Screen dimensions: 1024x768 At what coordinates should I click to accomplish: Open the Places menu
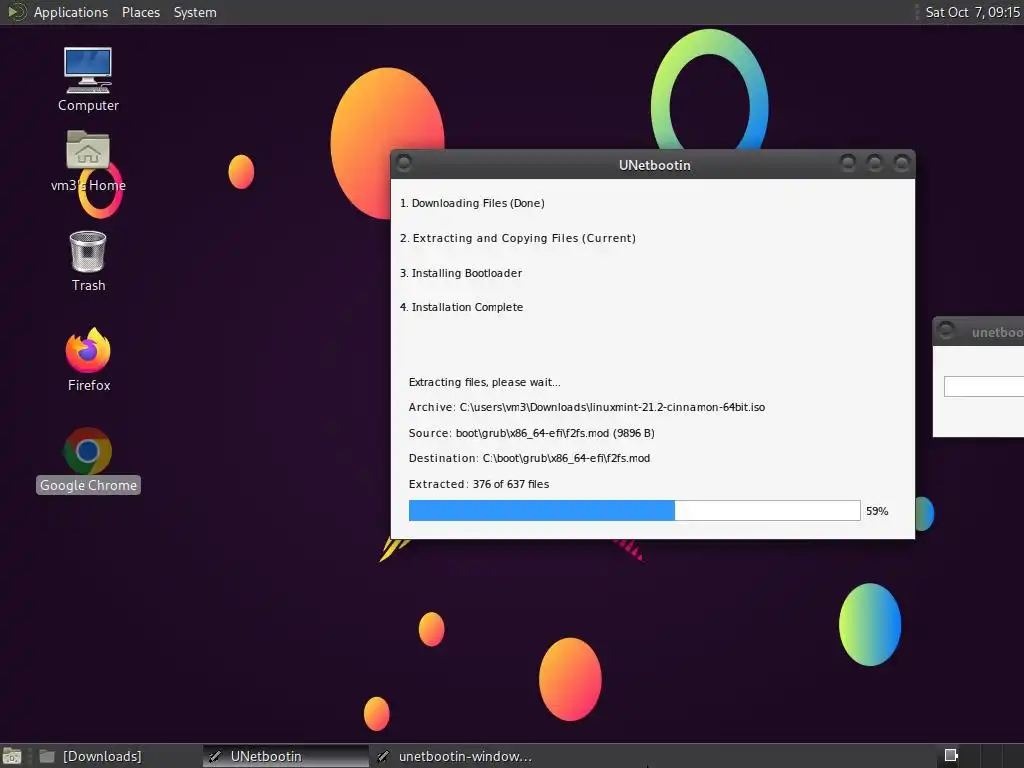[x=140, y=12]
